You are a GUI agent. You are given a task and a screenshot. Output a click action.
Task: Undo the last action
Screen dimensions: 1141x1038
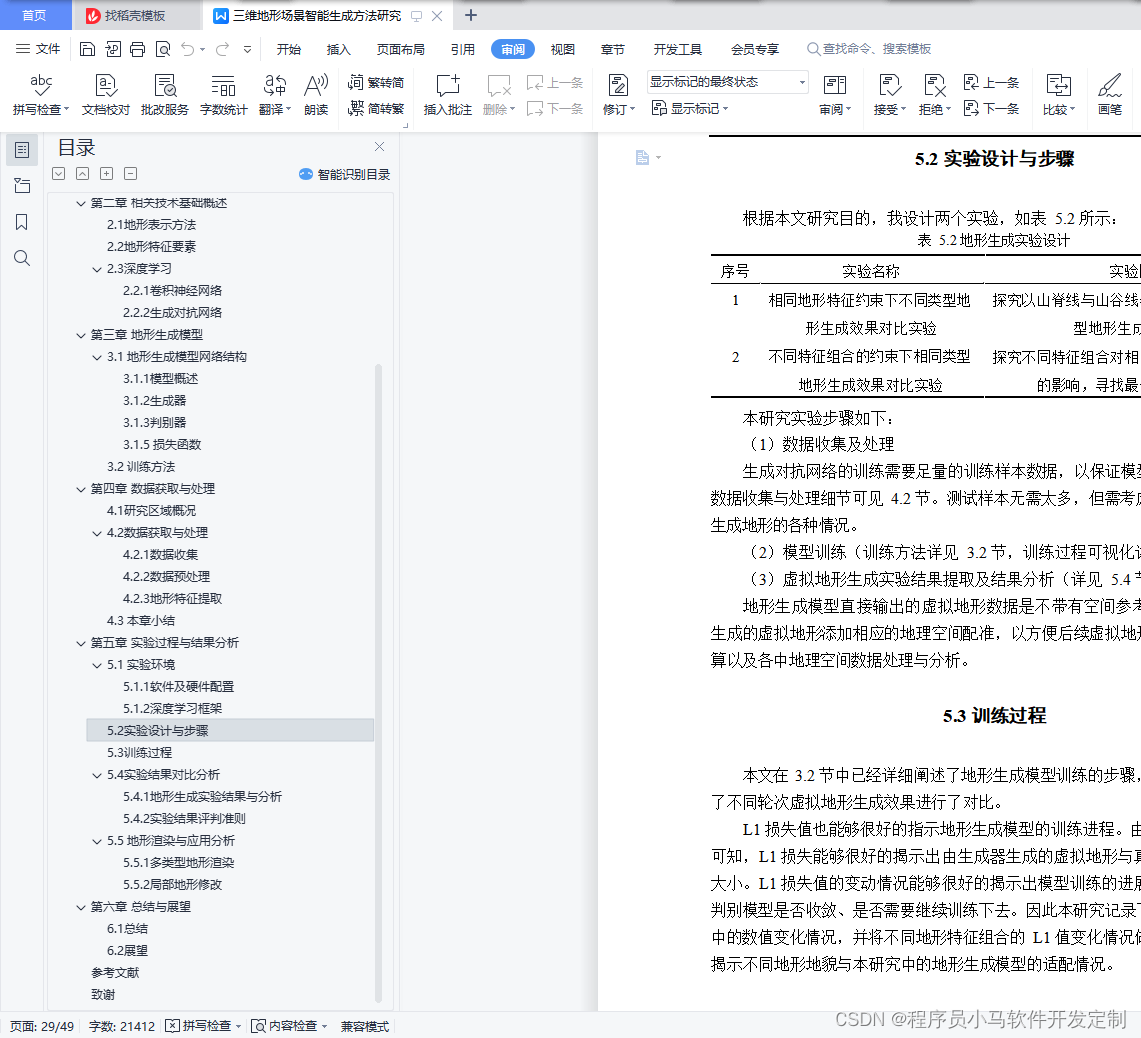[188, 49]
